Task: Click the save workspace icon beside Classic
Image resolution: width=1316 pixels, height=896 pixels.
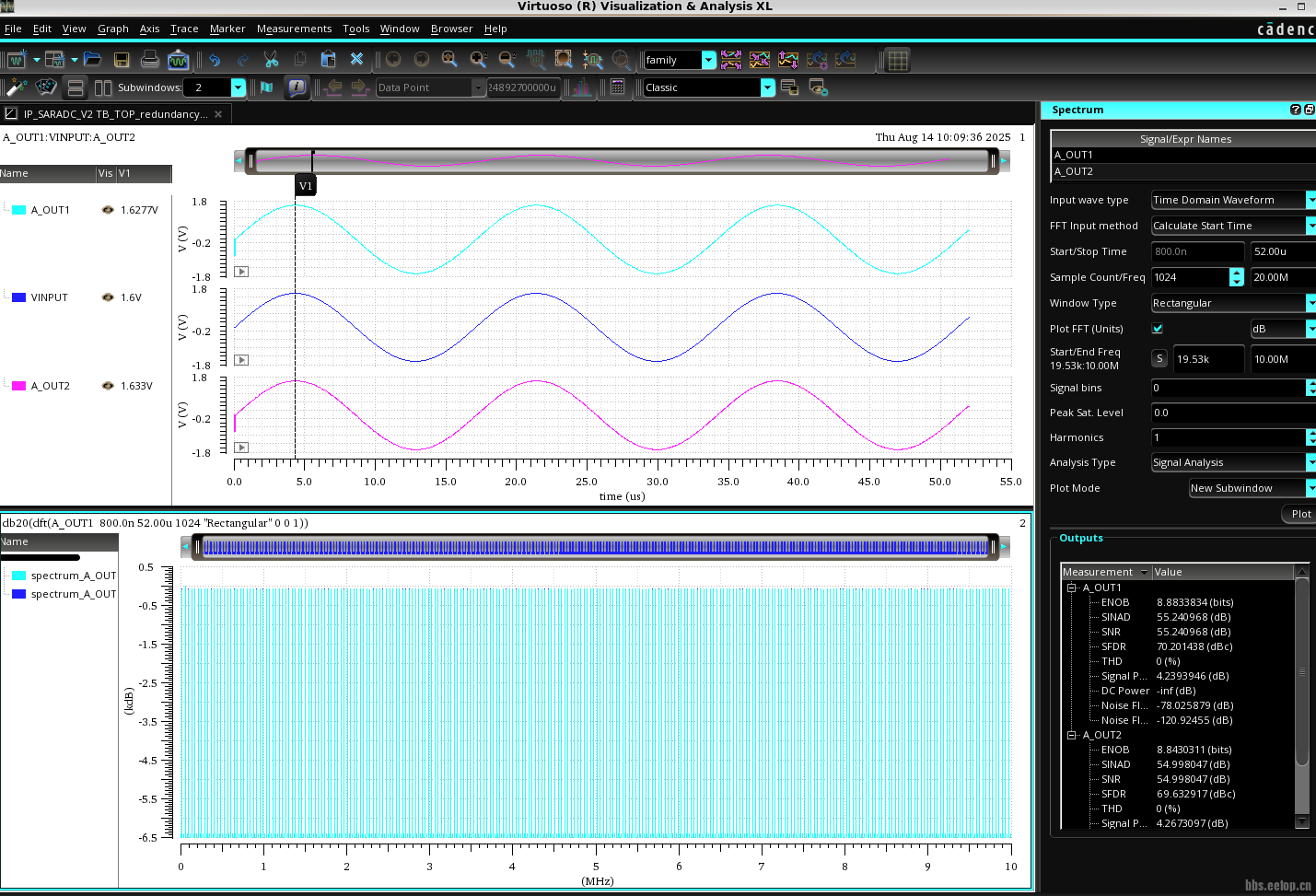Action: click(x=789, y=87)
